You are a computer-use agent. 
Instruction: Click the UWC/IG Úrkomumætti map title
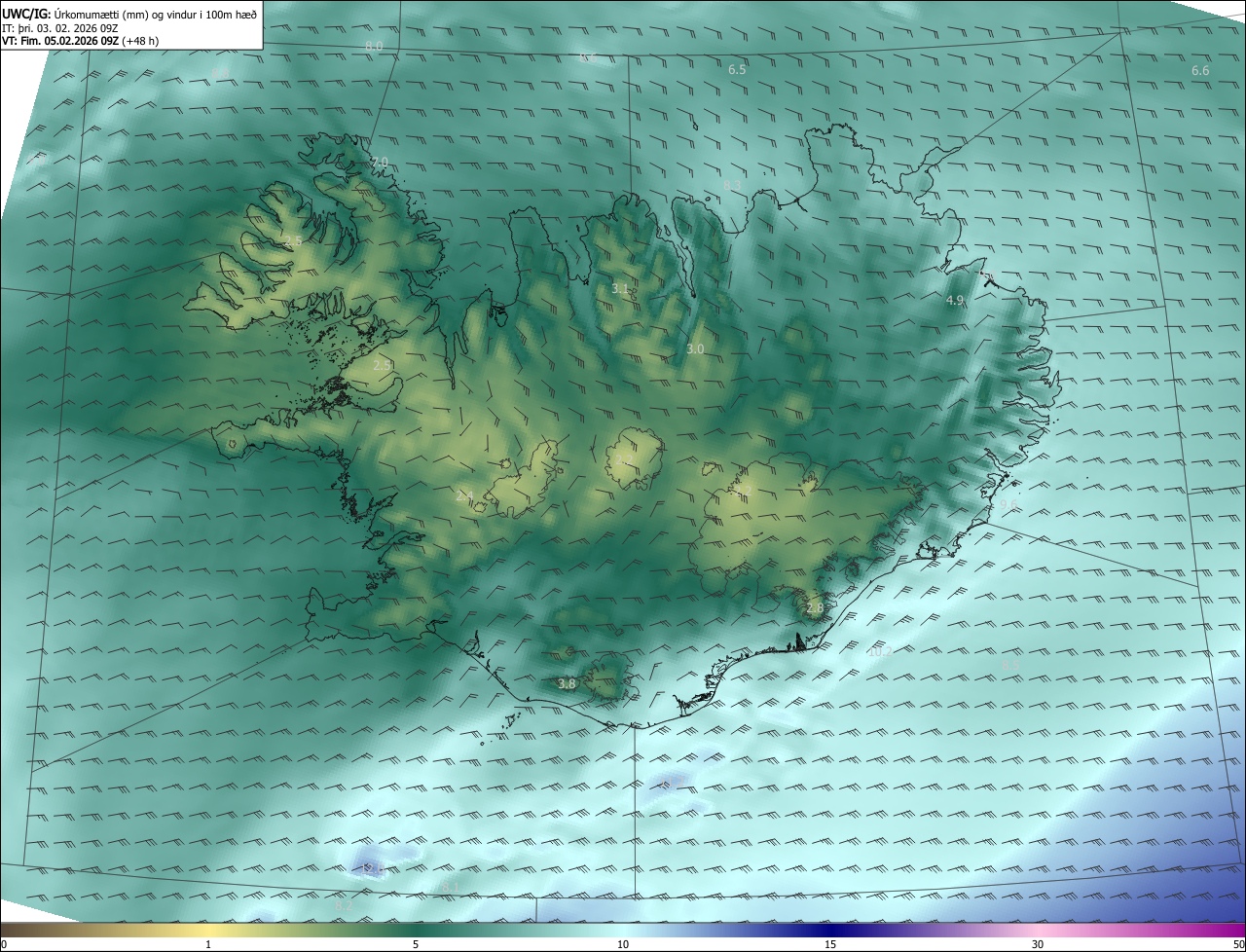pyautogui.click(x=129, y=13)
